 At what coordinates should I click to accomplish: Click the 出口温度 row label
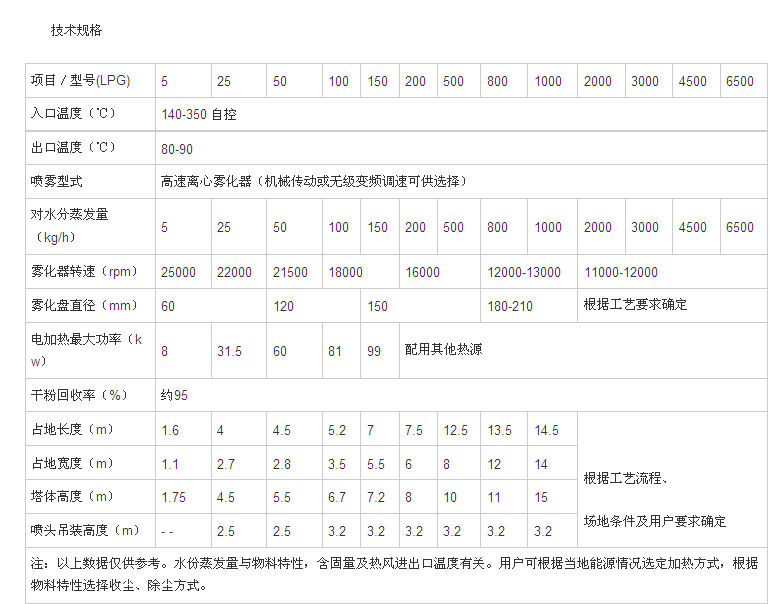[73, 148]
